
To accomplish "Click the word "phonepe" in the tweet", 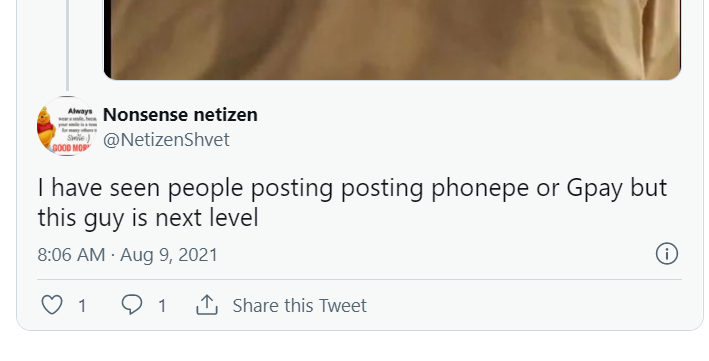I will 480,188.
